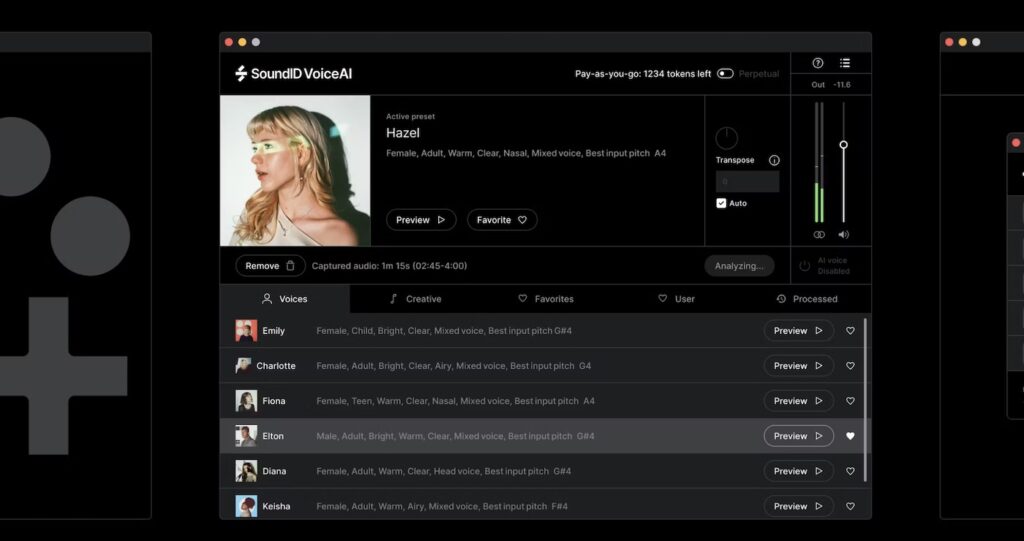Favorite Emily with the heart icon
This screenshot has height=541, width=1024.
click(850, 331)
